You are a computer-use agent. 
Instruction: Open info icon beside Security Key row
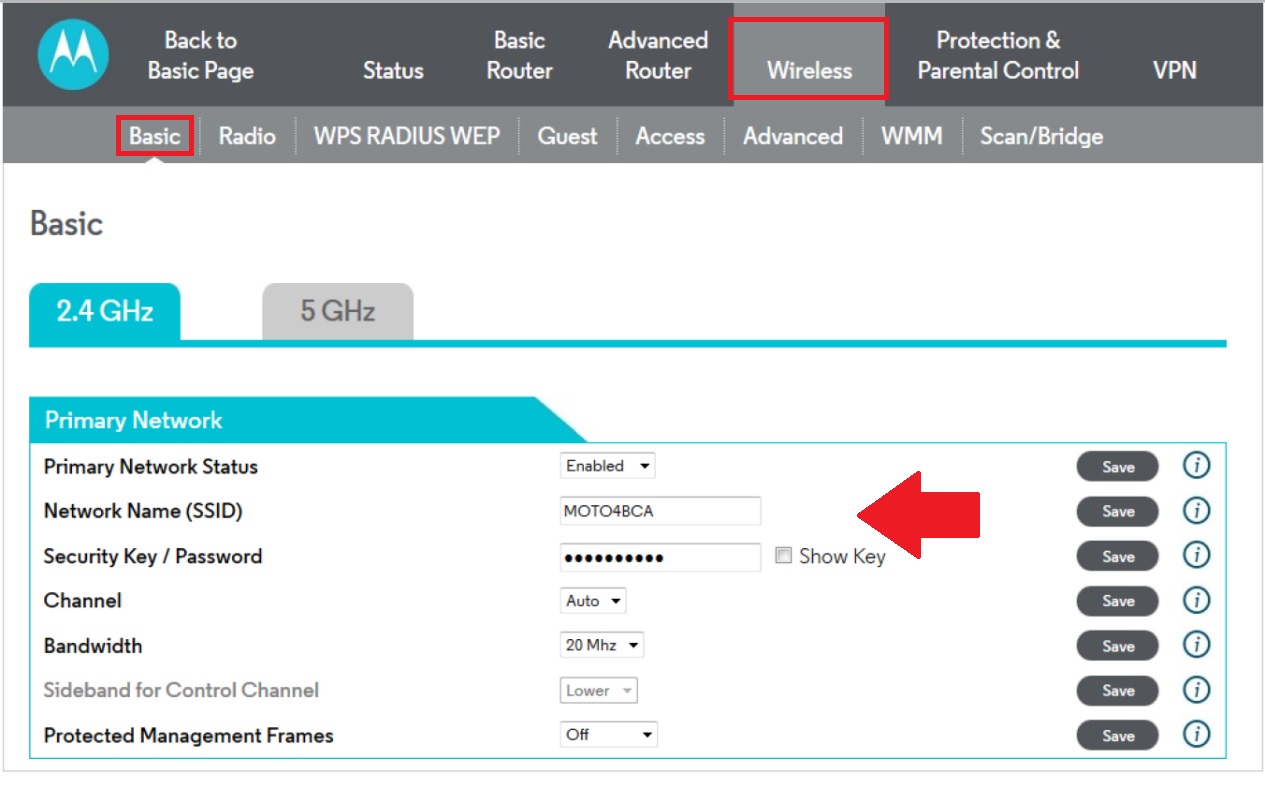1196,556
